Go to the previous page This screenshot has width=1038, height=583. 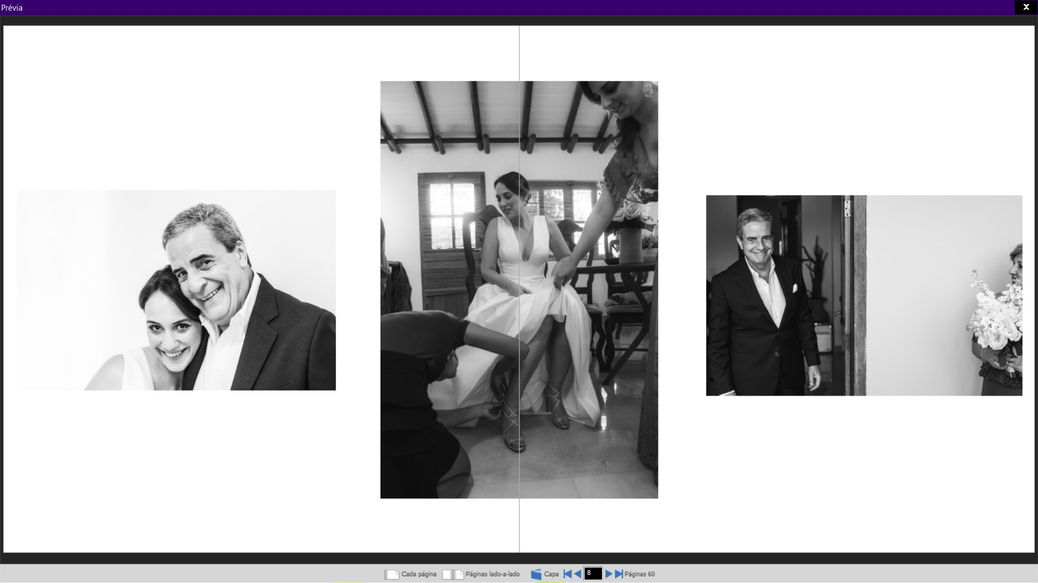(x=577, y=574)
